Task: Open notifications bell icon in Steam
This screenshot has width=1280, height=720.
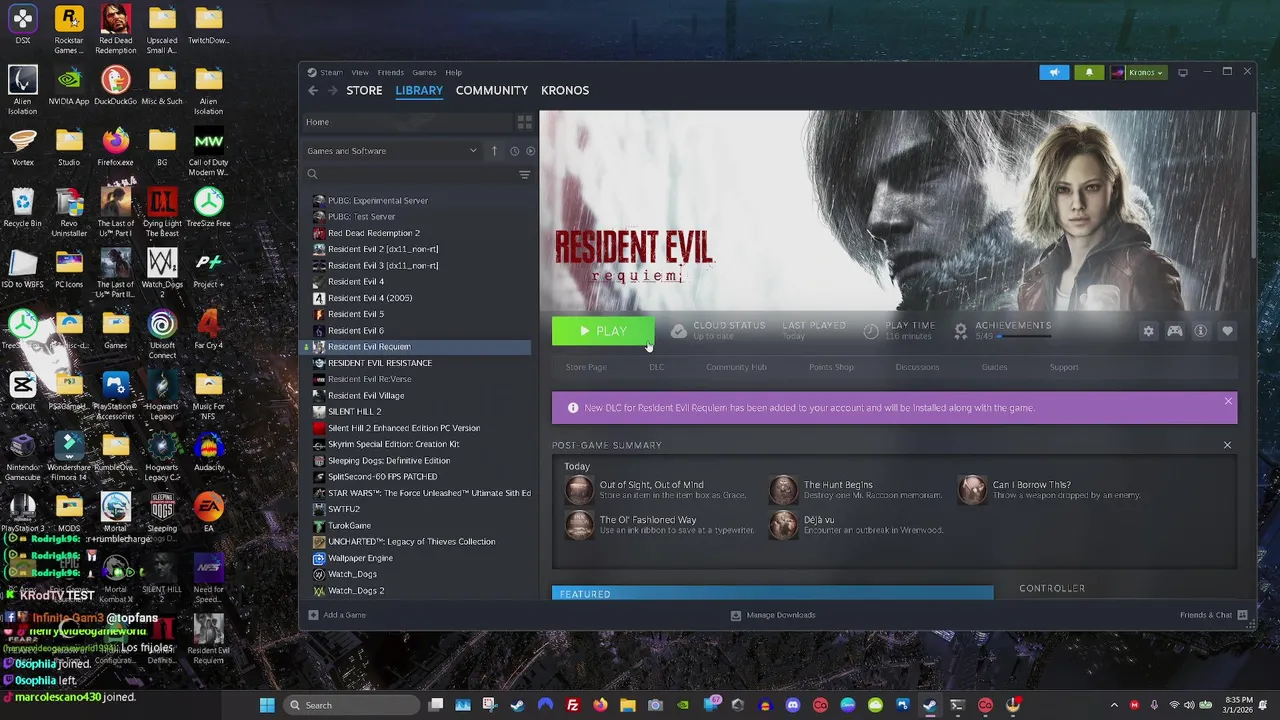Action: pyautogui.click(x=1089, y=72)
